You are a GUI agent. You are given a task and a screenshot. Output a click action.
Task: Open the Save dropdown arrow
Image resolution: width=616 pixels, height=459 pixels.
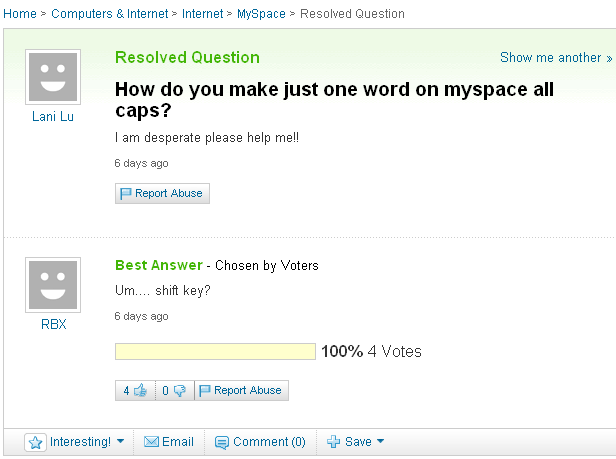tap(380, 441)
